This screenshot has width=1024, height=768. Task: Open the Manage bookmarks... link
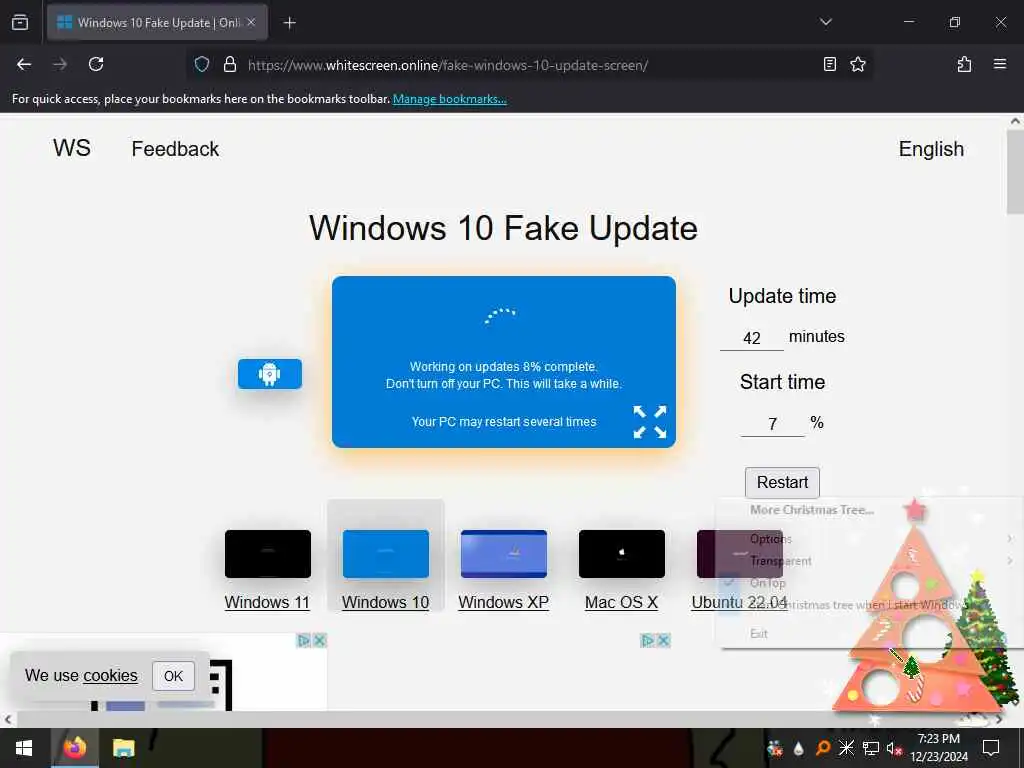tap(449, 99)
